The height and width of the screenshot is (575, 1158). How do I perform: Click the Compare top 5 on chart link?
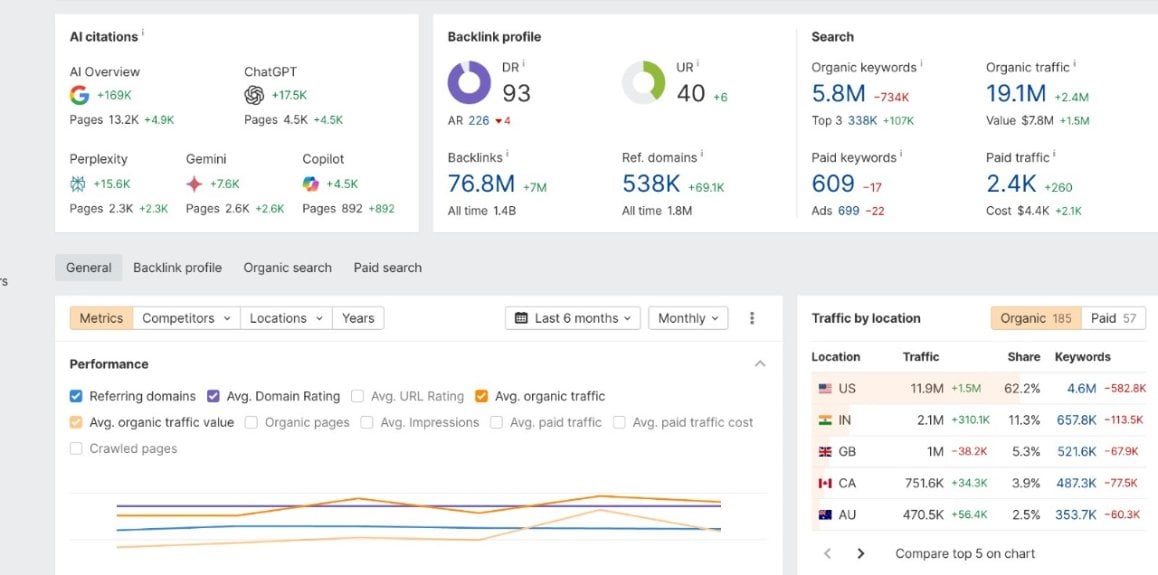(x=965, y=554)
